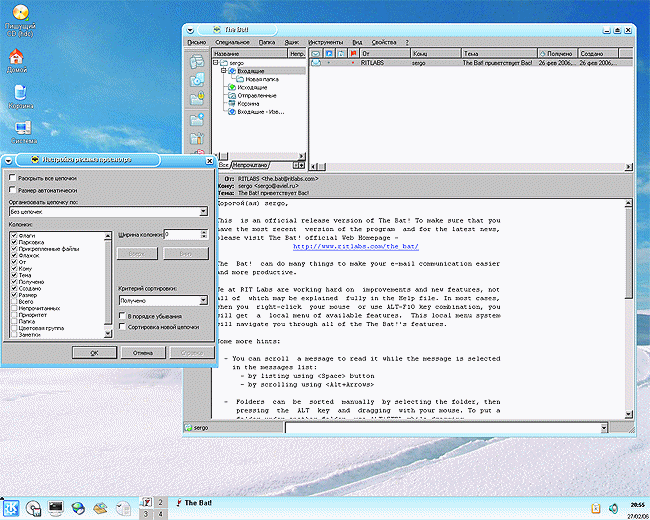Select the Новая папка folder in tree
Viewport: 650px width, 520px height.
[x=261, y=79]
